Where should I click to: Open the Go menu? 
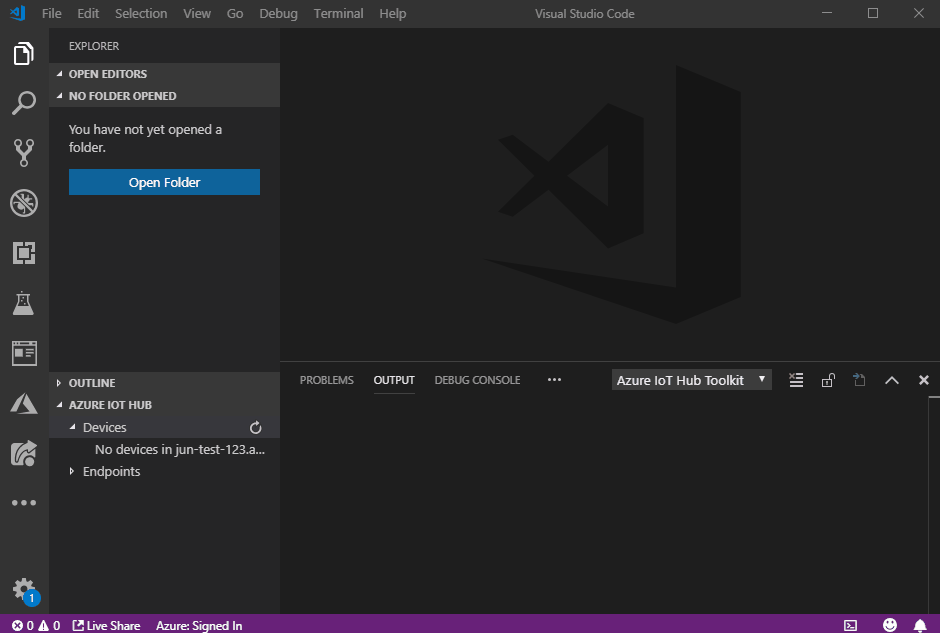(234, 13)
